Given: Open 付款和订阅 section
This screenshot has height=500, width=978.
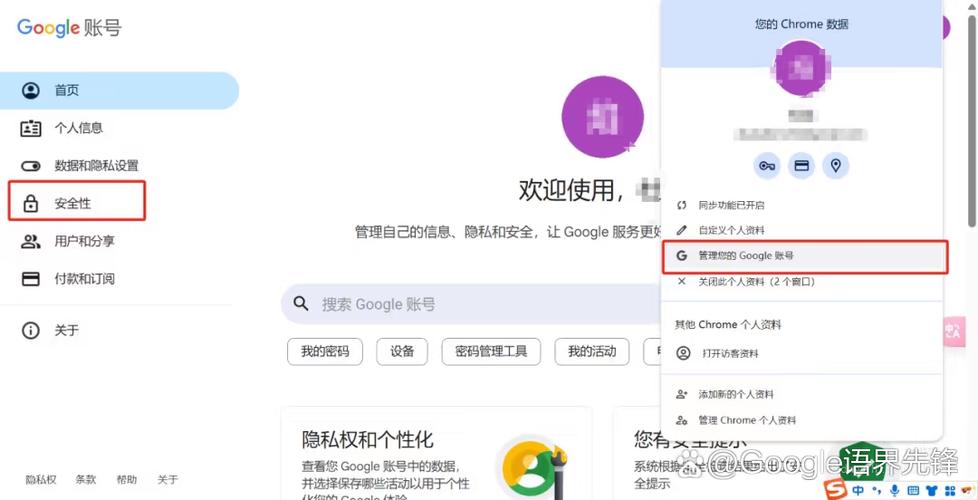Looking at the screenshot, I should click(x=84, y=279).
